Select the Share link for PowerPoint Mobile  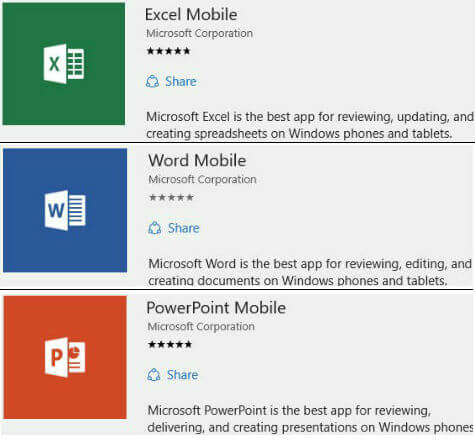[x=182, y=375]
